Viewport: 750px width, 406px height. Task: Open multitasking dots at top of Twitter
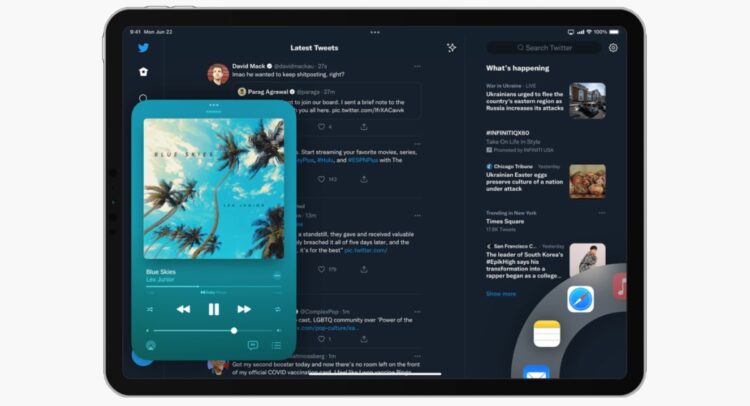coord(375,32)
